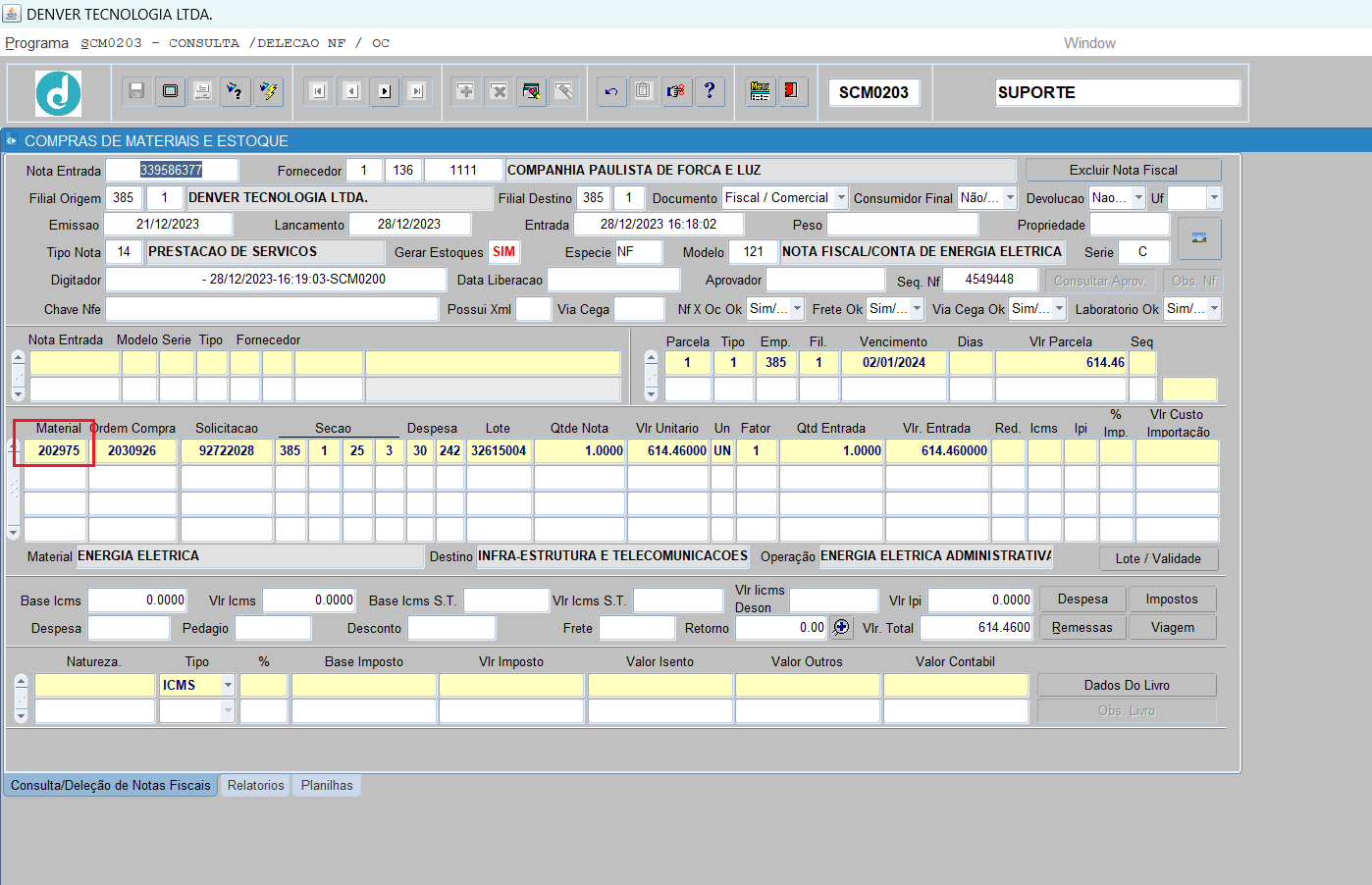Click the Data Liberacao input field

pos(613,280)
